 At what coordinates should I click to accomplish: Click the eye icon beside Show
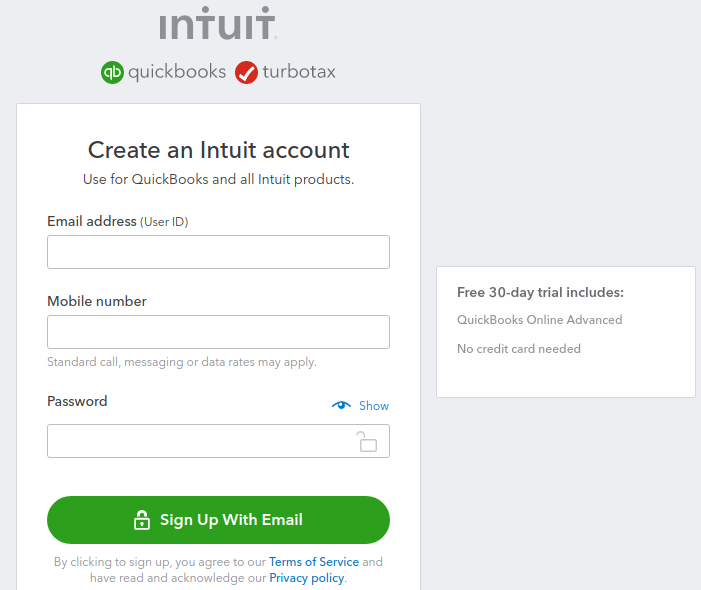coord(341,405)
